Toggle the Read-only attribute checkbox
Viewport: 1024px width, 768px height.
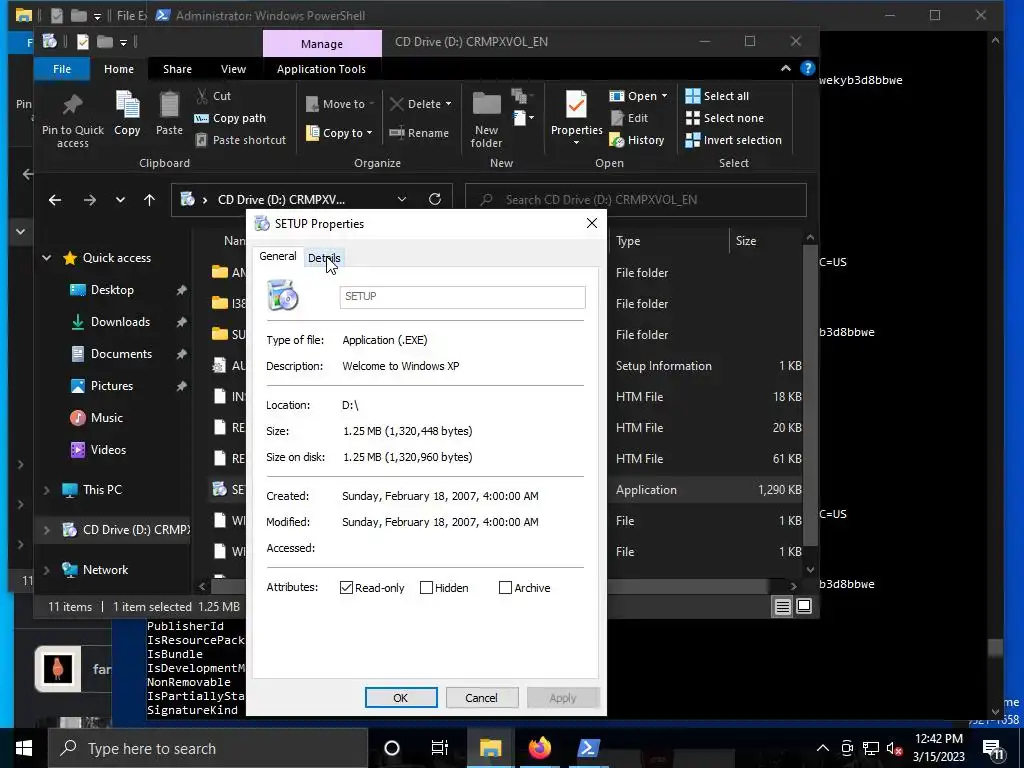tap(347, 588)
